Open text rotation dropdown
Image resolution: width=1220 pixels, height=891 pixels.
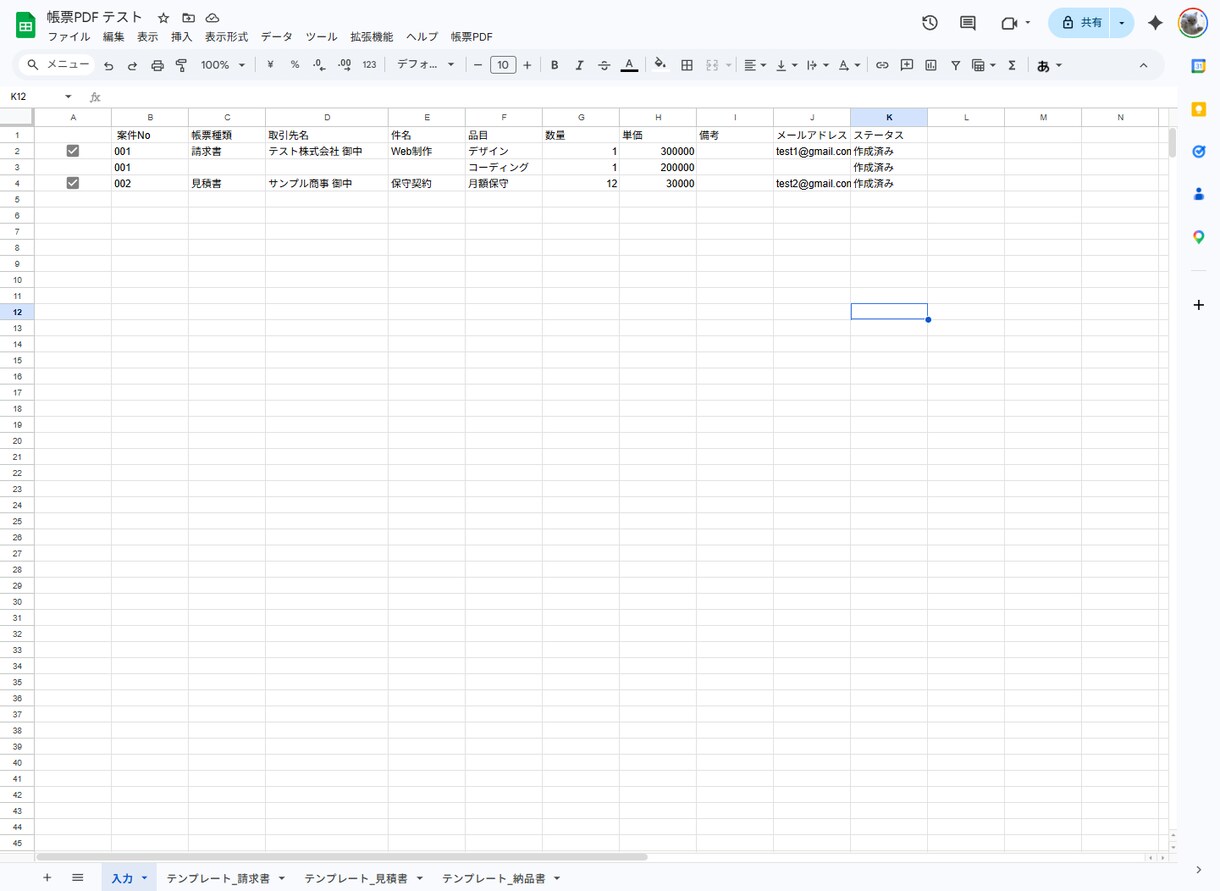[849, 65]
